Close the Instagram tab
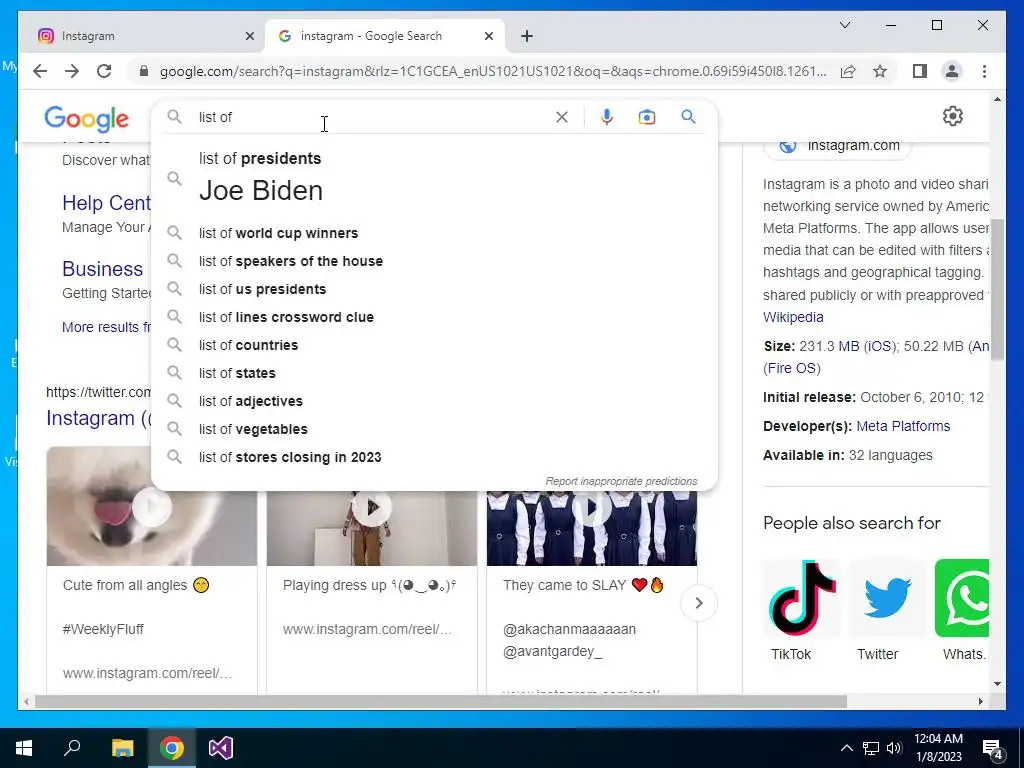1024x768 pixels. click(x=249, y=36)
